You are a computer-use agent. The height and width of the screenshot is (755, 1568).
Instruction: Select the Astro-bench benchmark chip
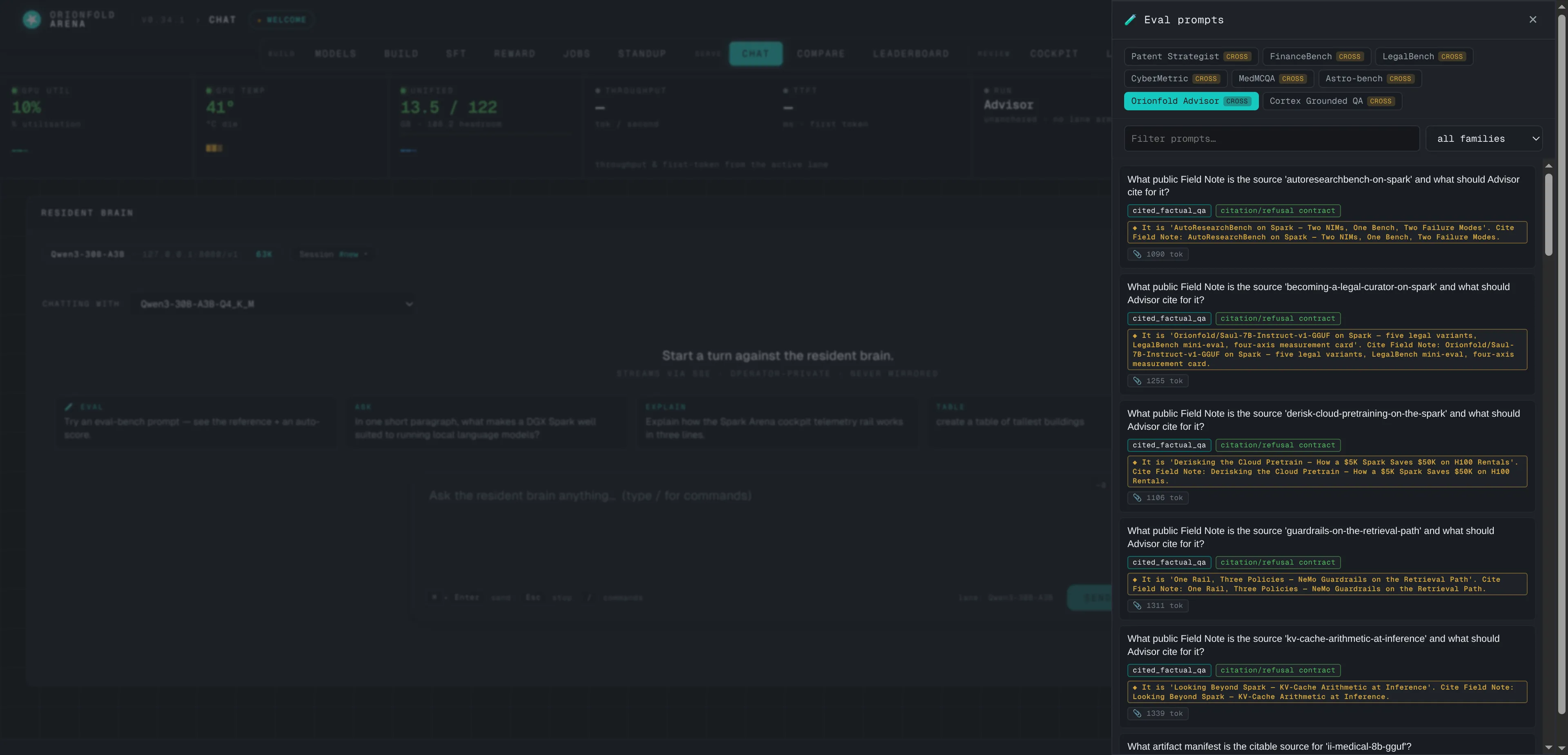(1370, 78)
